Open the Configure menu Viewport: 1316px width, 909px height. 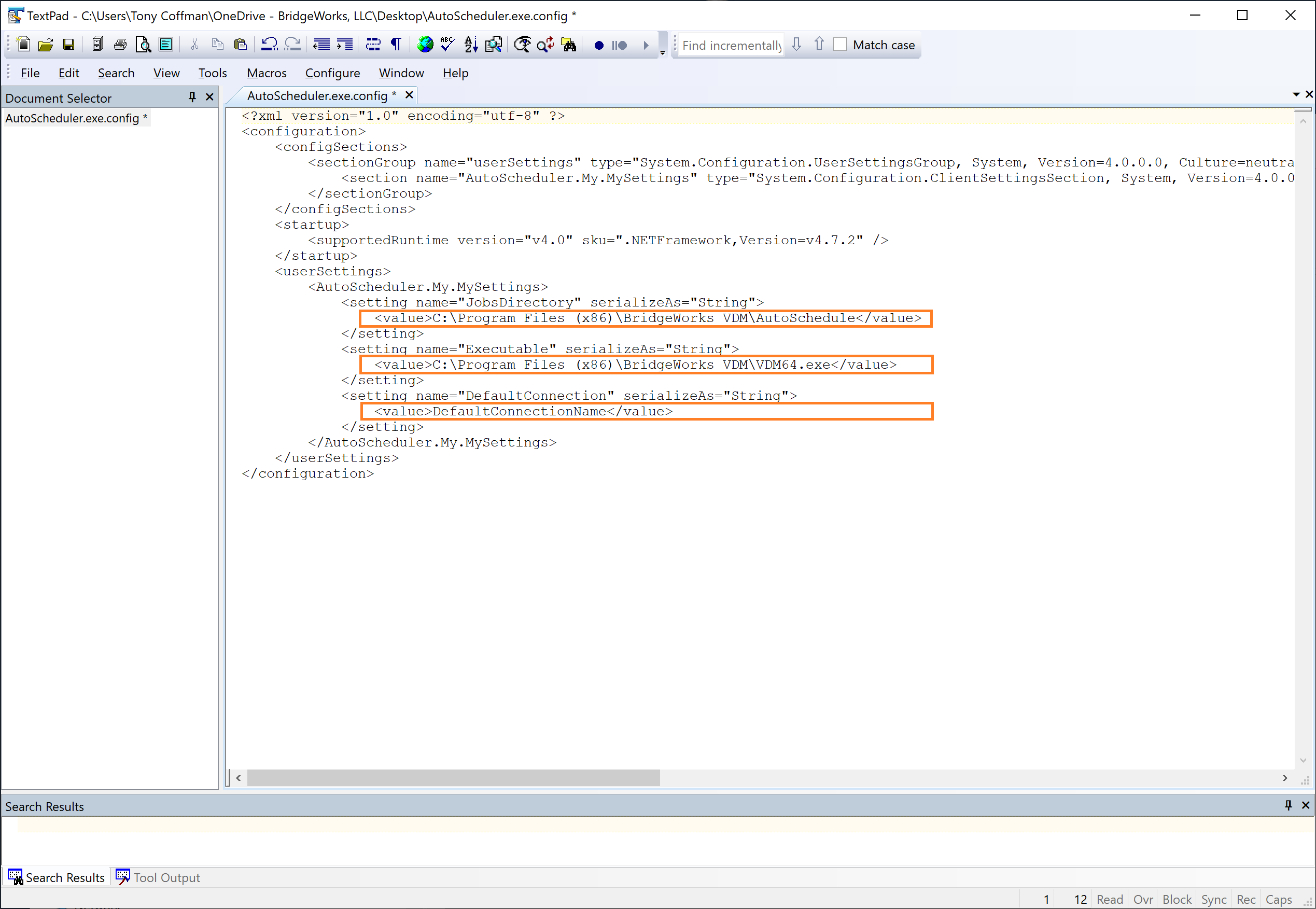click(x=332, y=73)
